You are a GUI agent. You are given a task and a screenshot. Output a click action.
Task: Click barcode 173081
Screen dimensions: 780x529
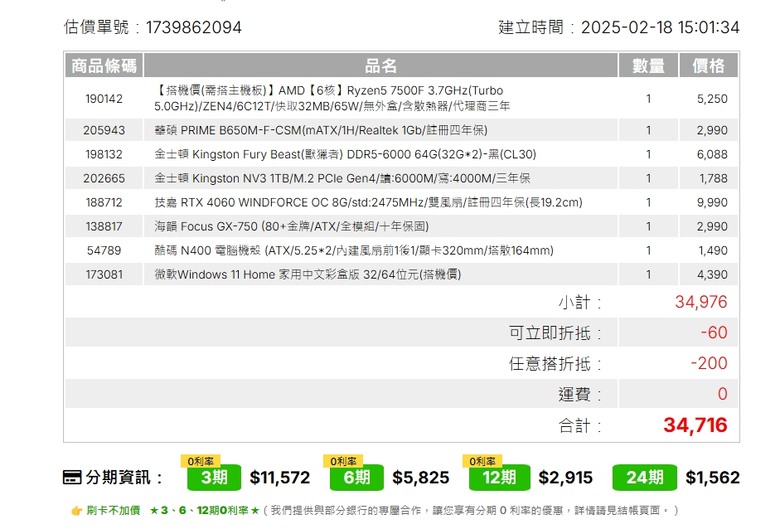coord(104,275)
